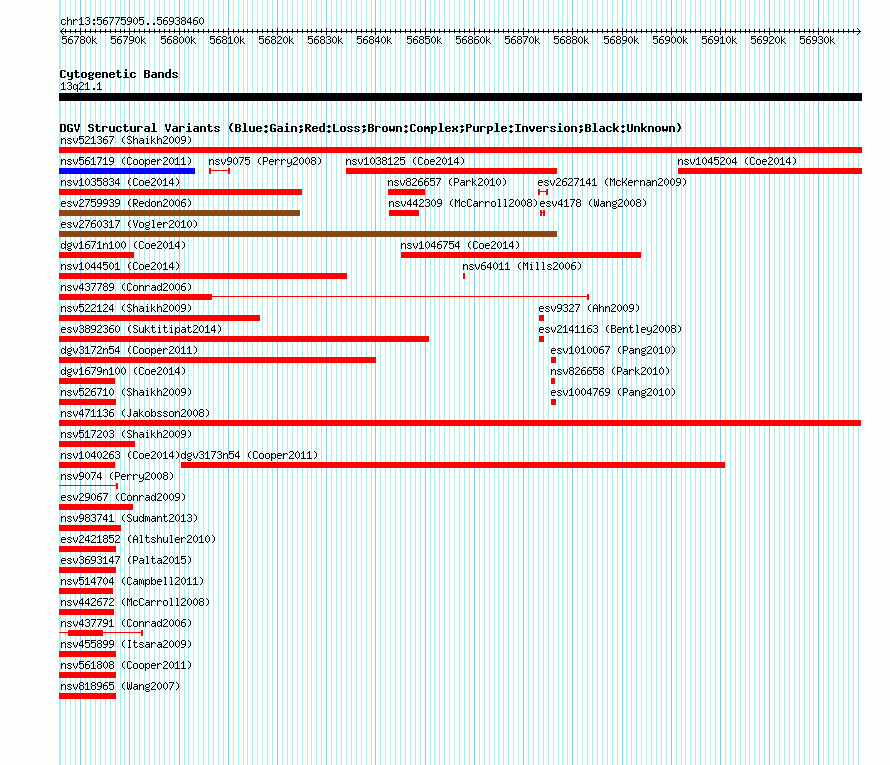
Task: Click esv2627141 (McKernan2009) label
Action: coord(612,182)
